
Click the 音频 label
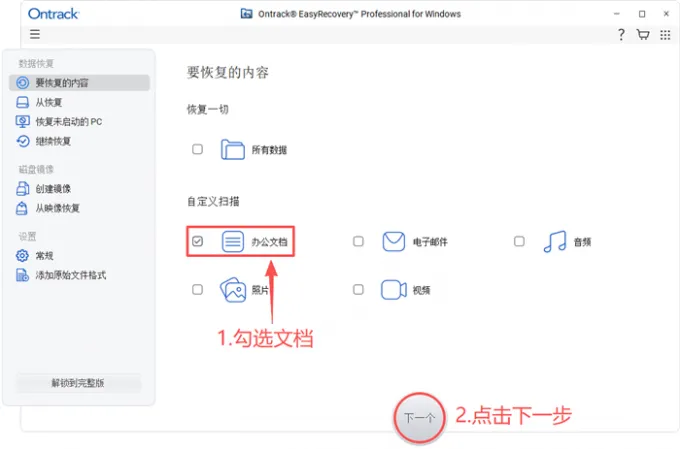pyautogui.click(x=582, y=242)
